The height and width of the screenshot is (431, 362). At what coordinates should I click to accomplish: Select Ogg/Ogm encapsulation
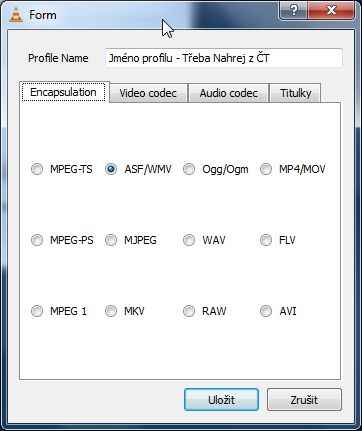click(189, 169)
